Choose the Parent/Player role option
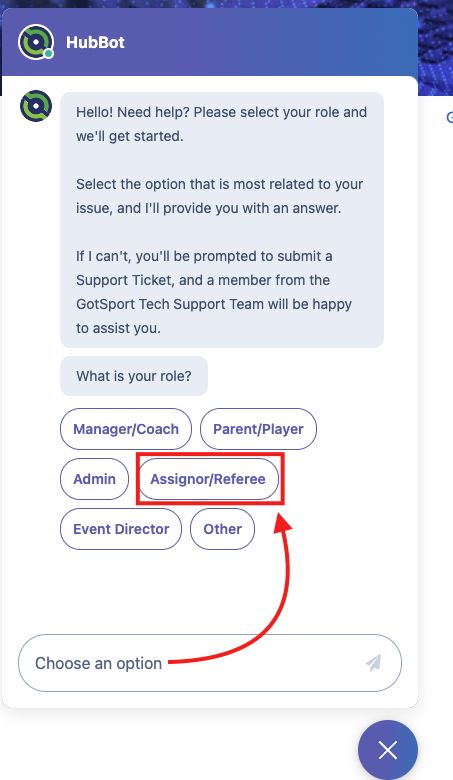Screen dimensions: 453x780 click(258, 429)
